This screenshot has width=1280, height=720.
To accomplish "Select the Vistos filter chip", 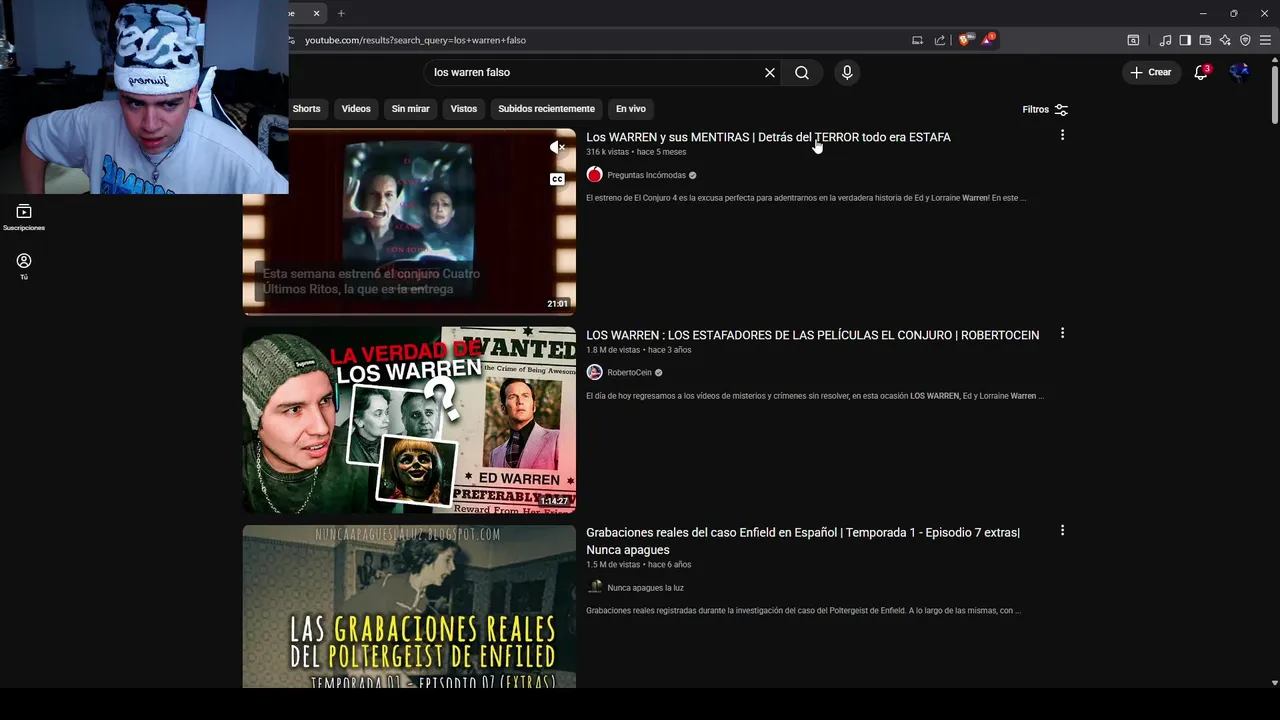I will [464, 109].
